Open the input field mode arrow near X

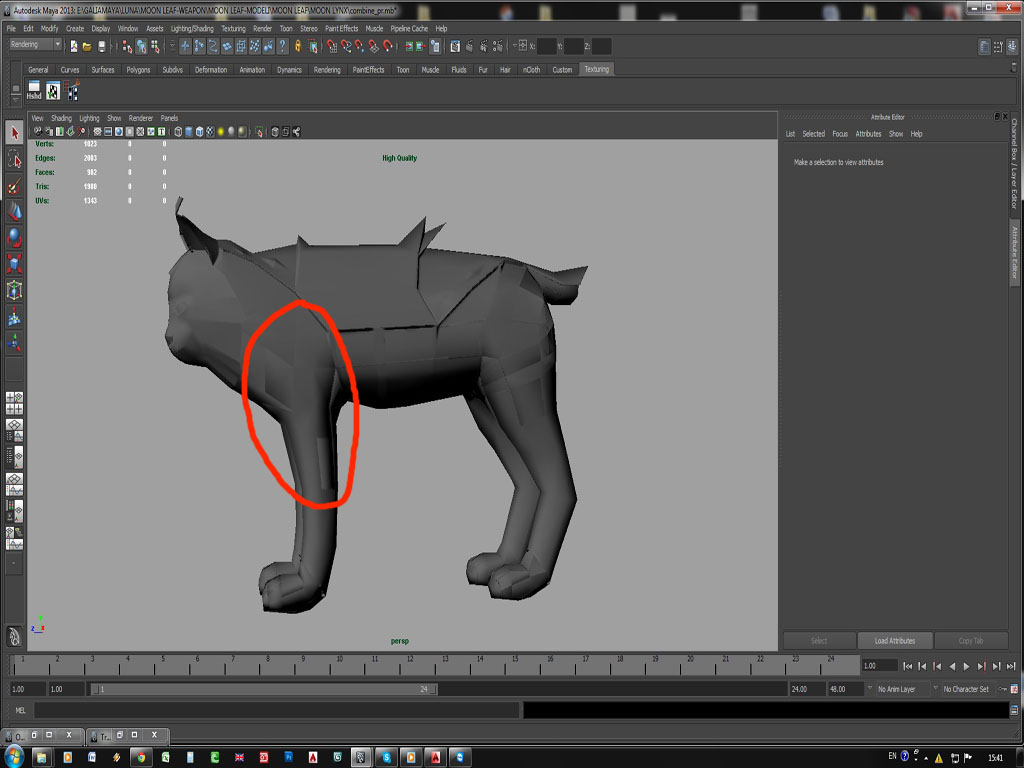click(x=514, y=46)
